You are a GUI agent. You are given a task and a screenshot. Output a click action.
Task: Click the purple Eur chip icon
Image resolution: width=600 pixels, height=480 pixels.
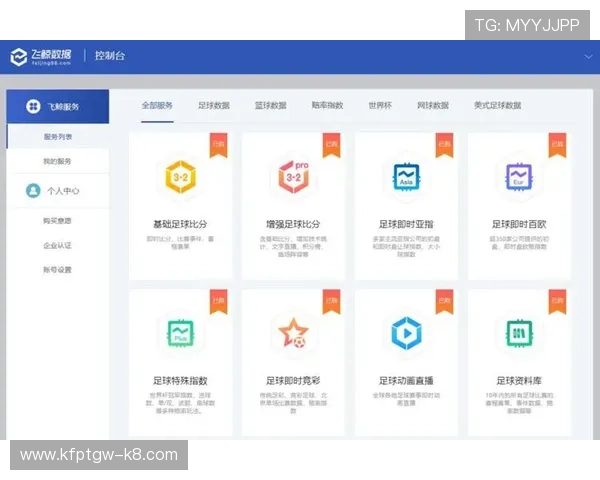(519, 177)
